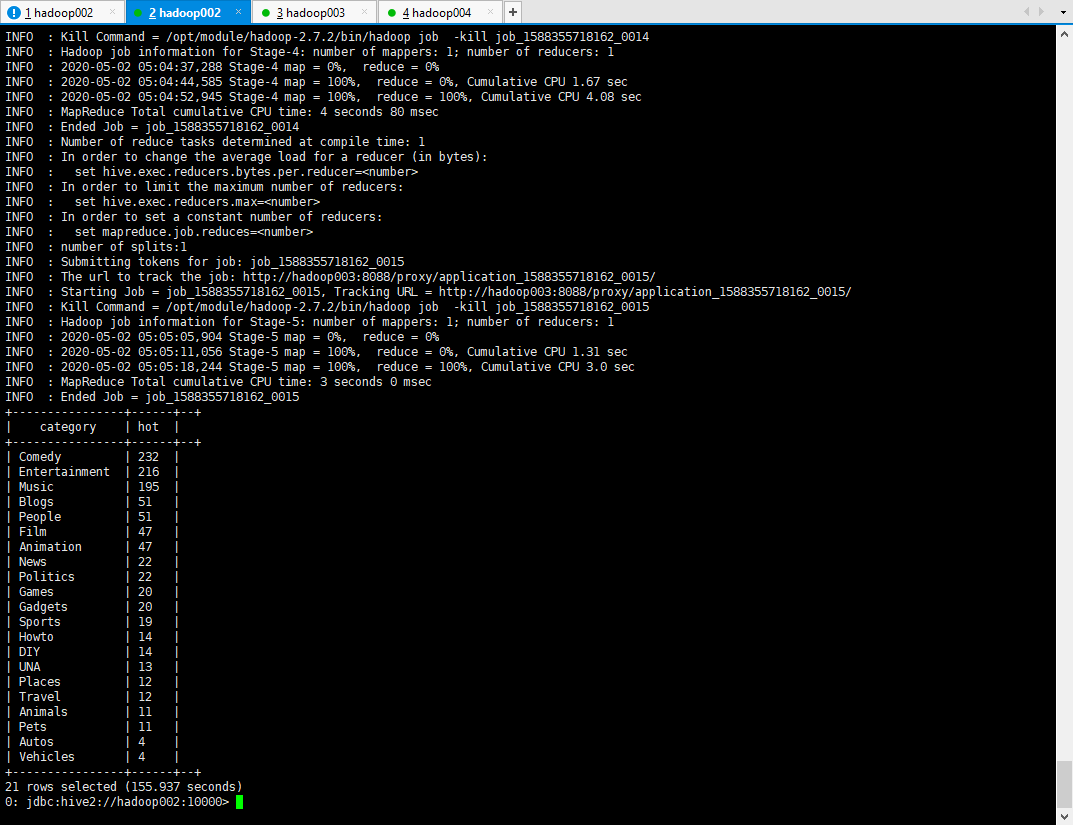Select the 'Vehicles' category cell
Image resolution: width=1073 pixels, height=825 pixels.
(47, 758)
